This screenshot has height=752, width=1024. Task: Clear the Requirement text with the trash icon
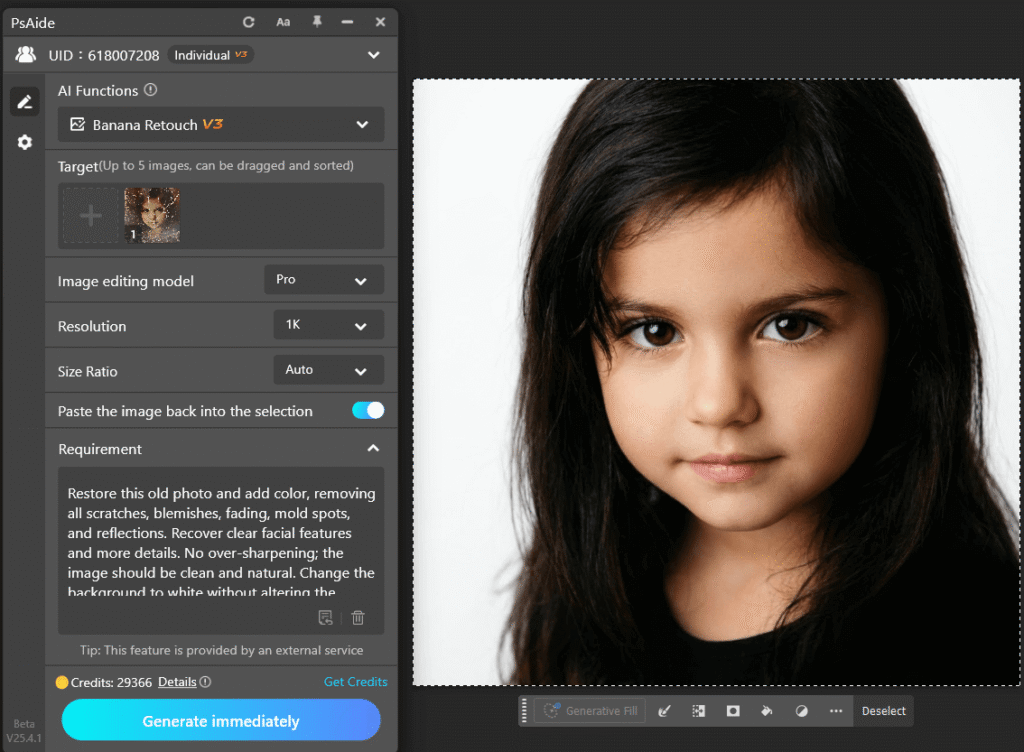[357, 618]
